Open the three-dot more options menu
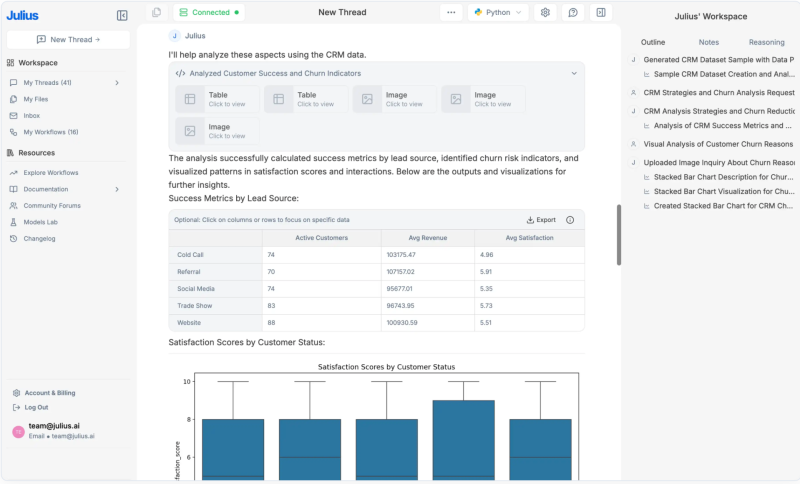Screen dimensions: 800x484 click(x=451, y=13)
